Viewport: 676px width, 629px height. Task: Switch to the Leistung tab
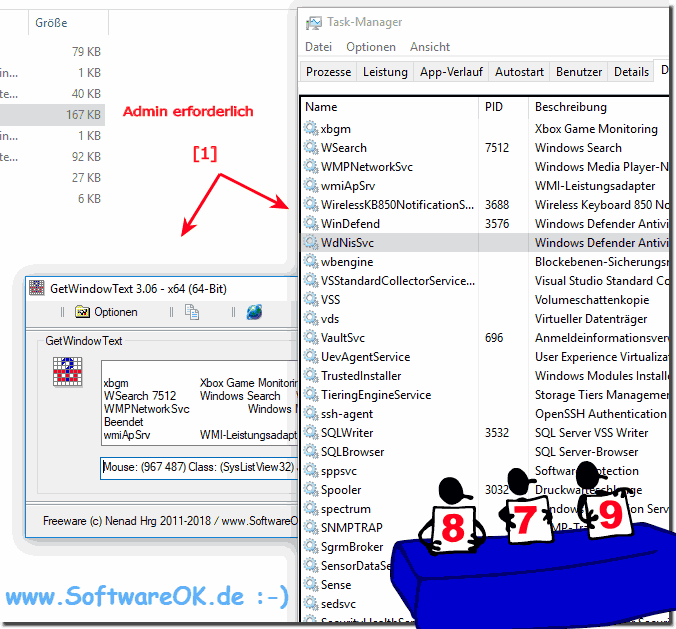point(385,72)
